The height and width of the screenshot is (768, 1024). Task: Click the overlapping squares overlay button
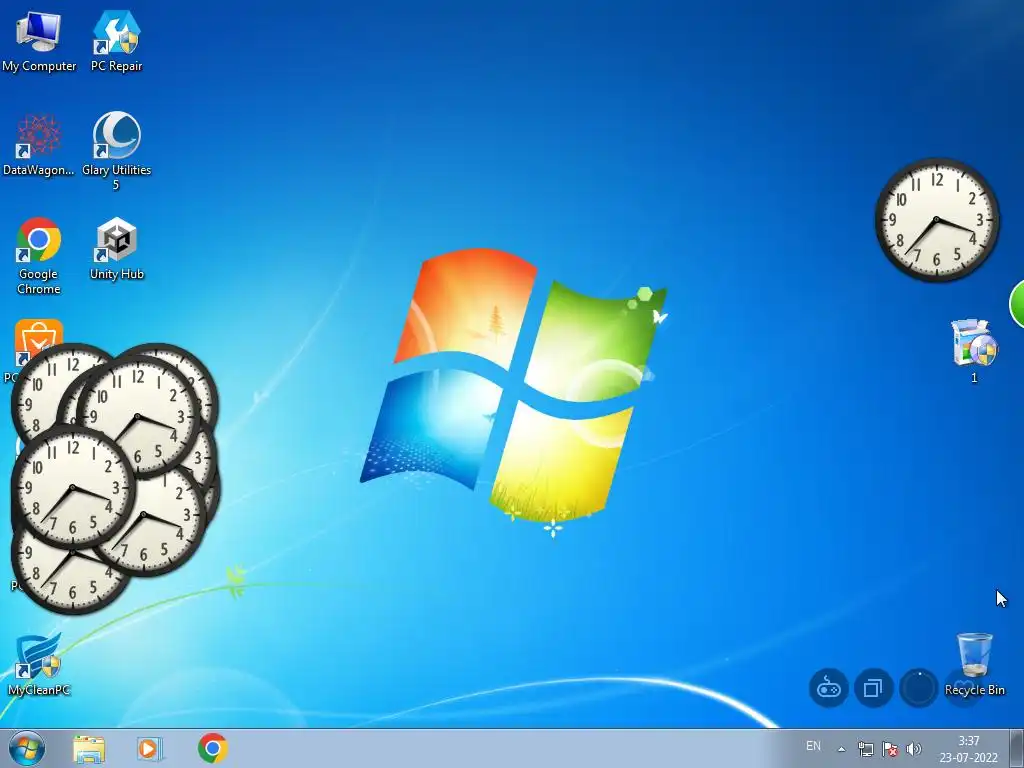pos(873,688)
